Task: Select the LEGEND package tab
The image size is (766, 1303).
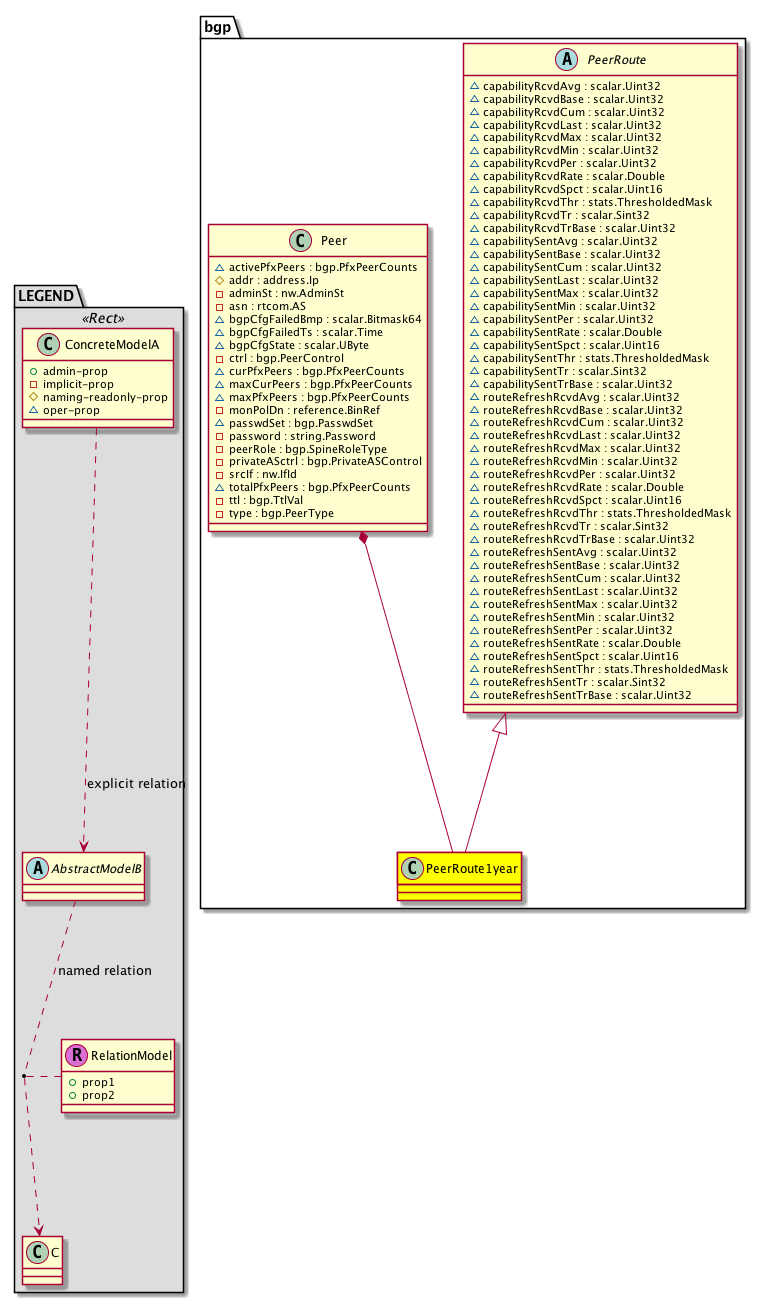Action: click(x=46, y=296)
